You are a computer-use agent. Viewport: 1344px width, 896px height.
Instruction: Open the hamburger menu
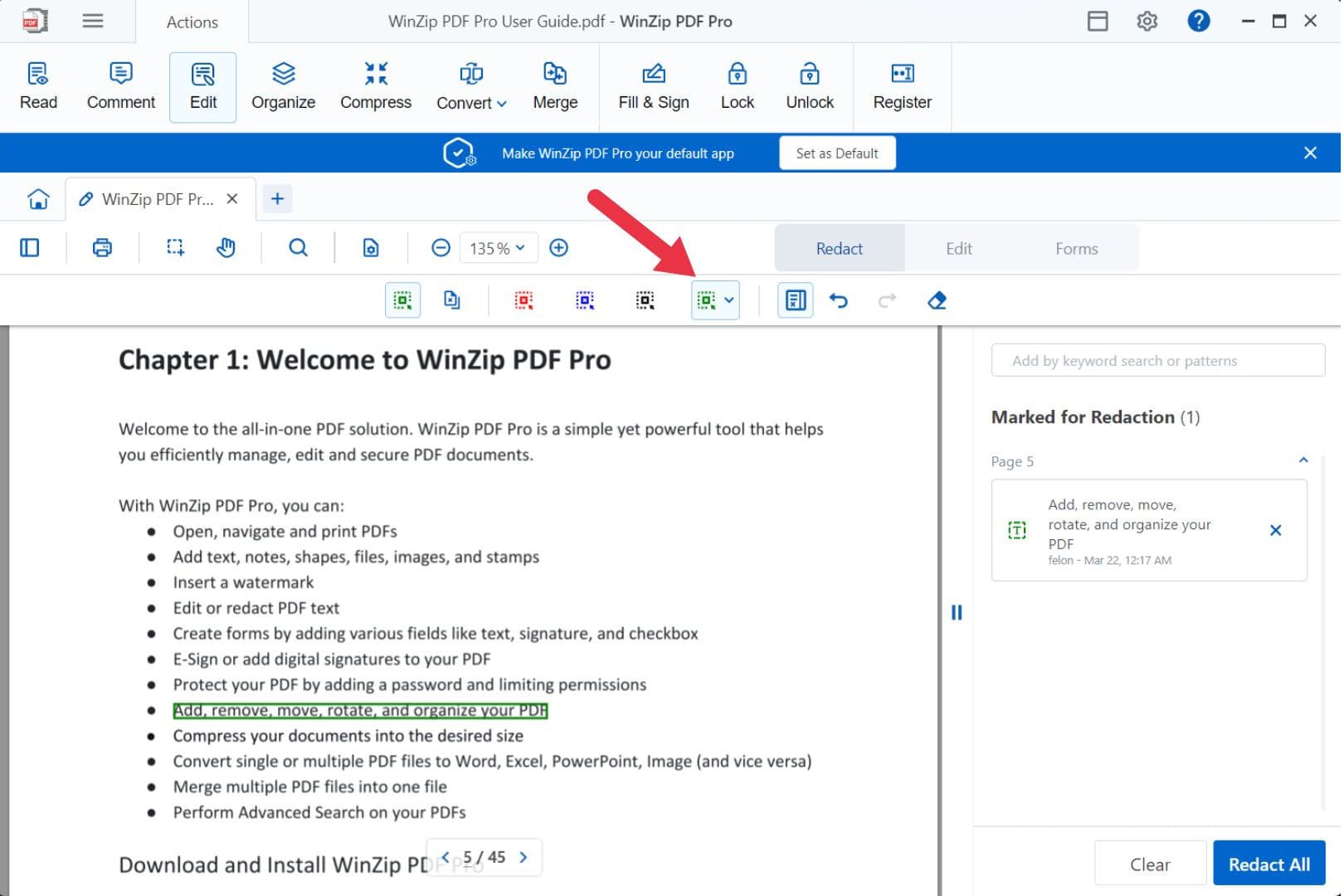[x=93, y=21]
